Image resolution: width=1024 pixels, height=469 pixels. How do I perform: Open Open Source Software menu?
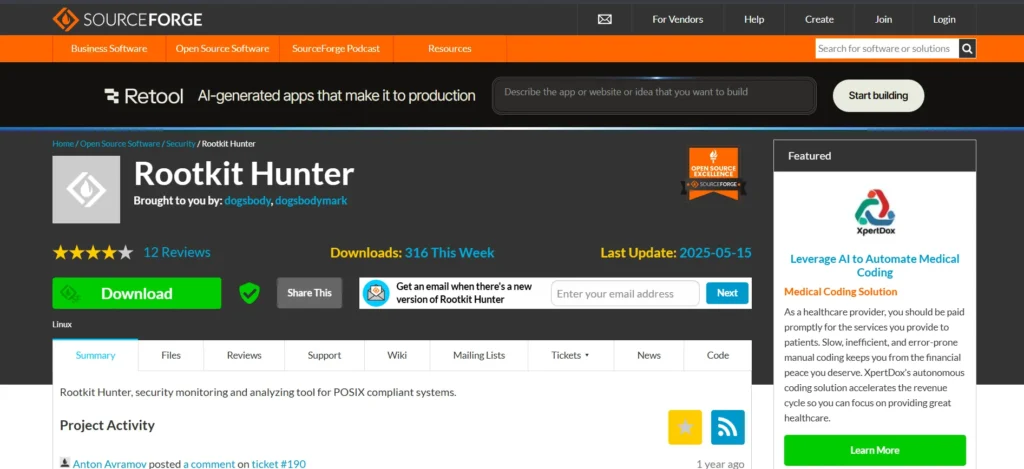(x=222, y=48)
